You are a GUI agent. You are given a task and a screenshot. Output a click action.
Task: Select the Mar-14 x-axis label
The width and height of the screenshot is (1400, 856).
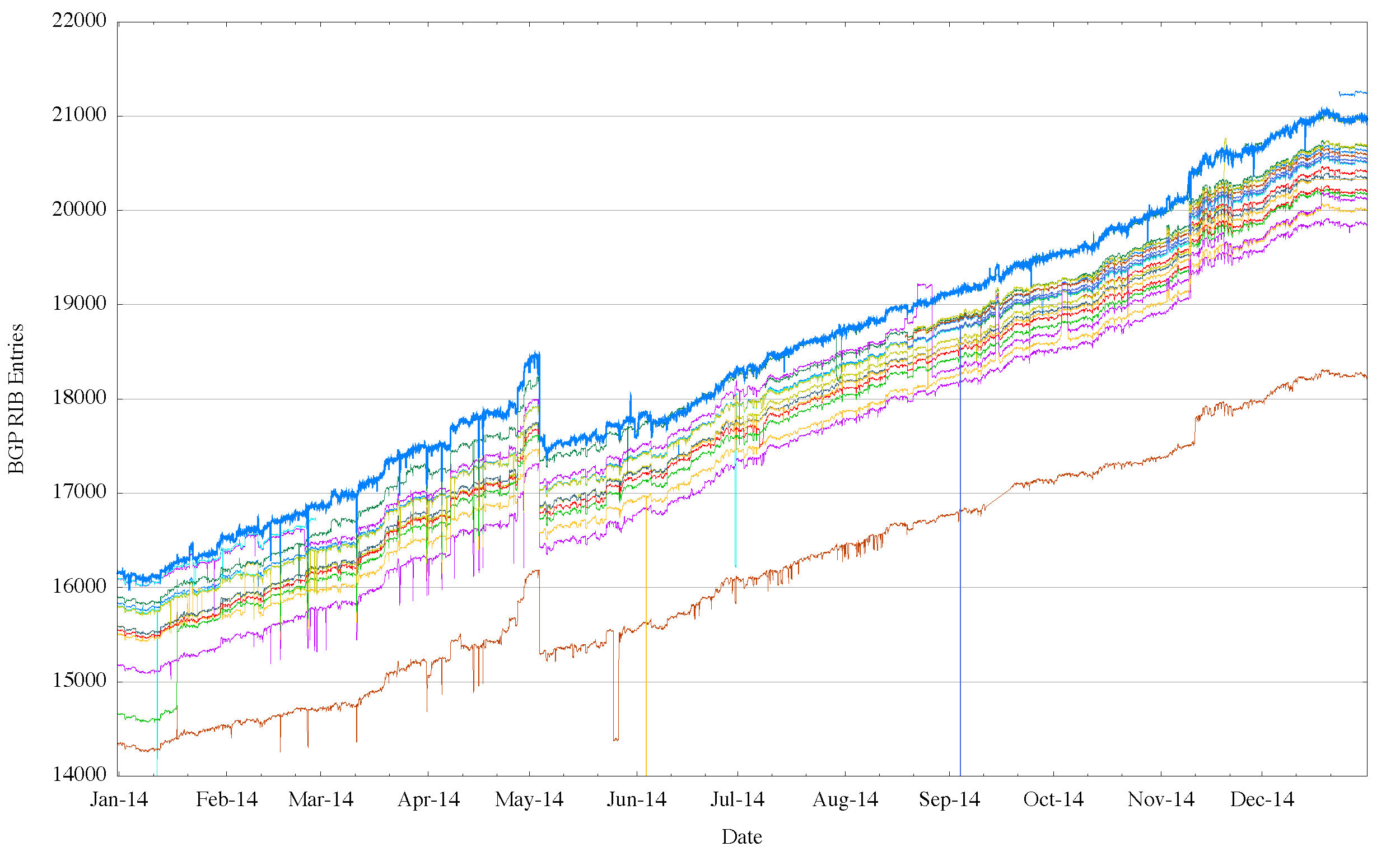point(321,801)
